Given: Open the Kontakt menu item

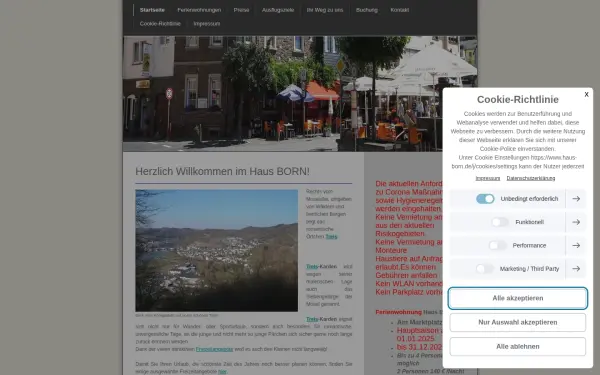Looking at the screenshot, I should [x=399, y=10].
